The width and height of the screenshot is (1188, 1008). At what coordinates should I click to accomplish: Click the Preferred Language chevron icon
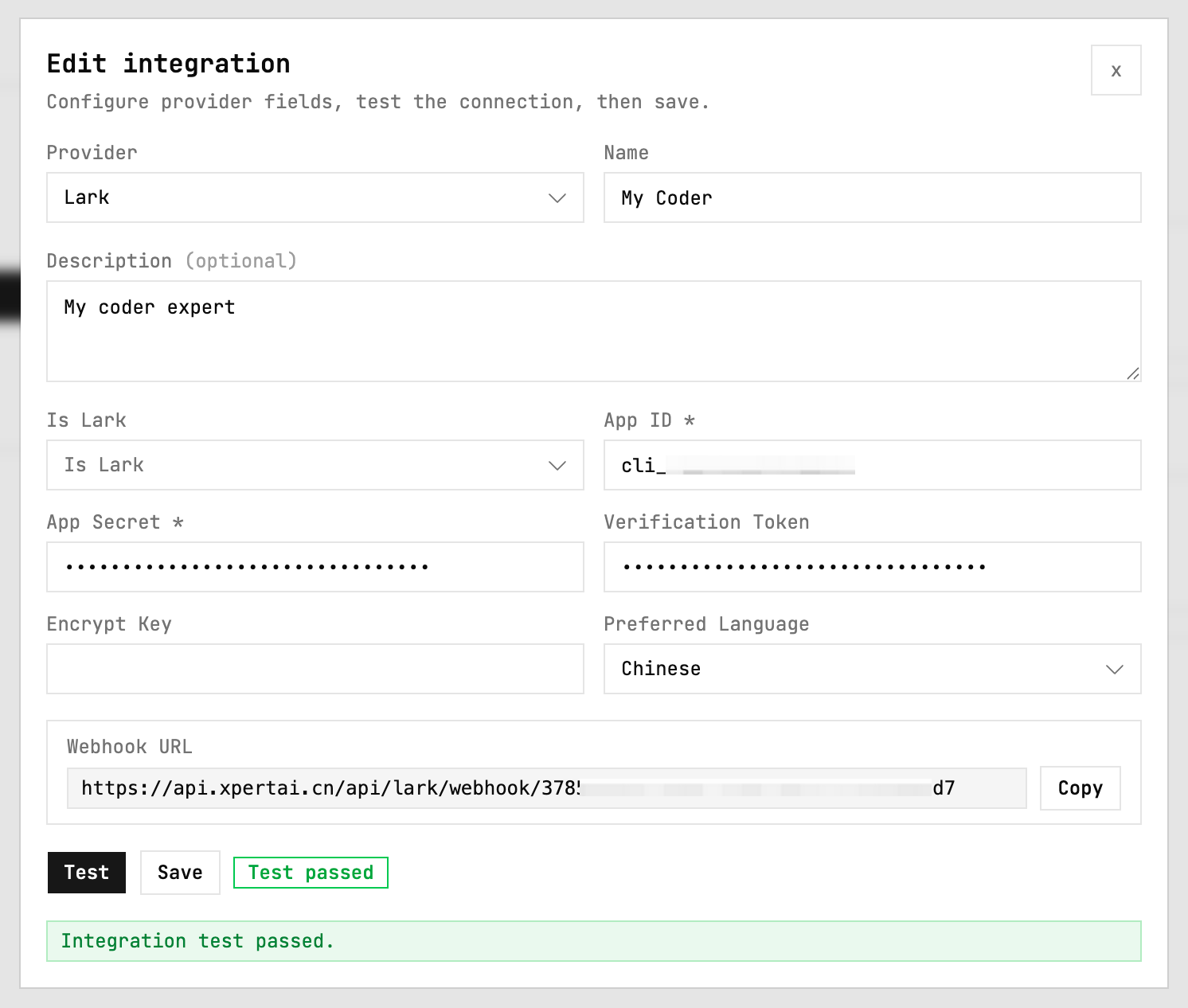click(1115, 670)
